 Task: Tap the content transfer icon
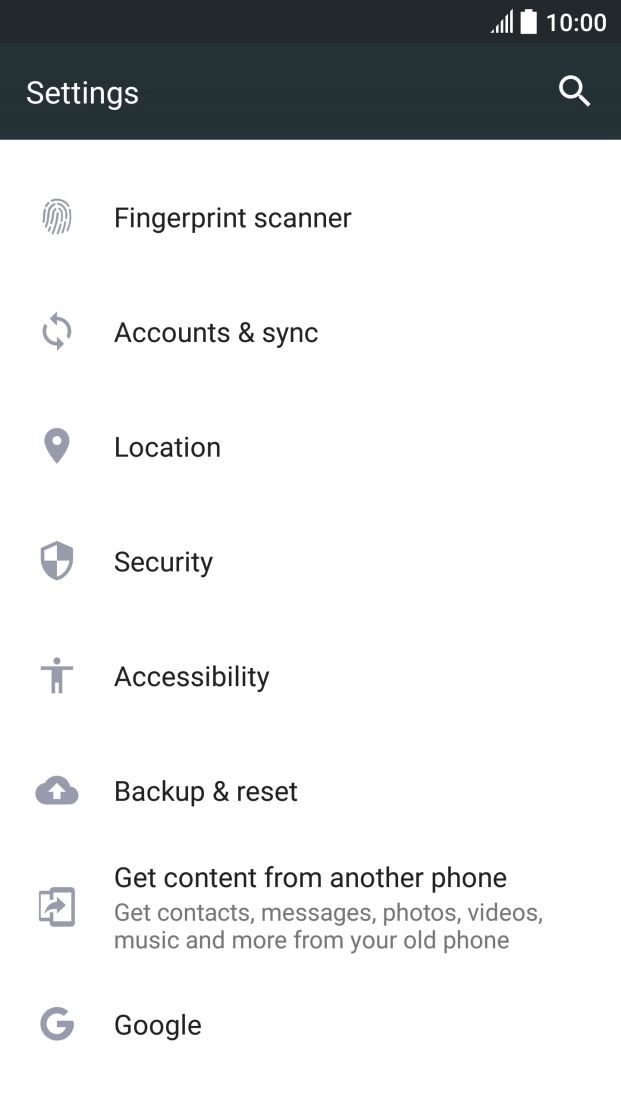pyautogui.click(x=57, y=908)
